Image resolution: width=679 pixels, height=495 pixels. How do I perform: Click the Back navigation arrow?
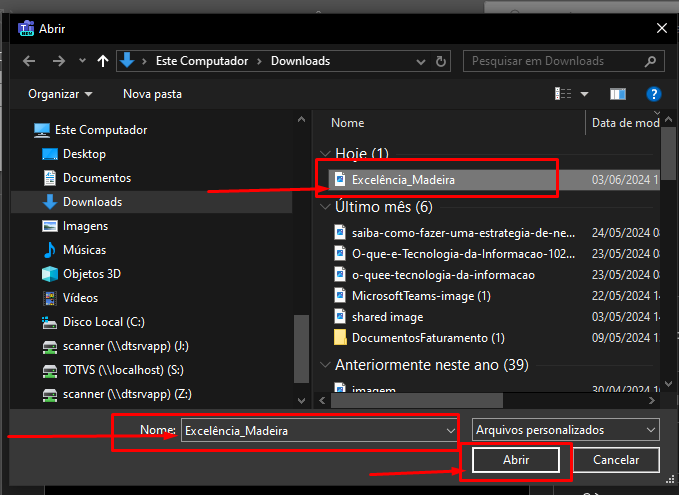click(28, 61)
